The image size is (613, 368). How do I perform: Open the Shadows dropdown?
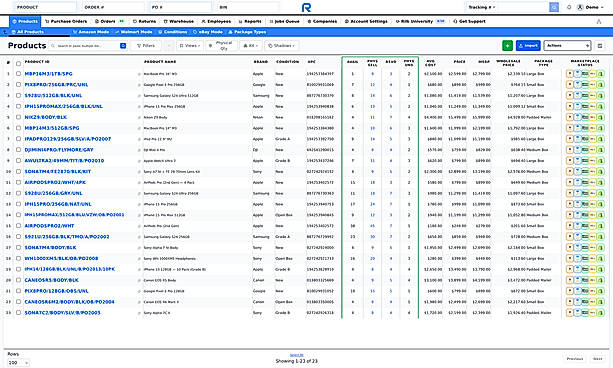pos(281,46)
